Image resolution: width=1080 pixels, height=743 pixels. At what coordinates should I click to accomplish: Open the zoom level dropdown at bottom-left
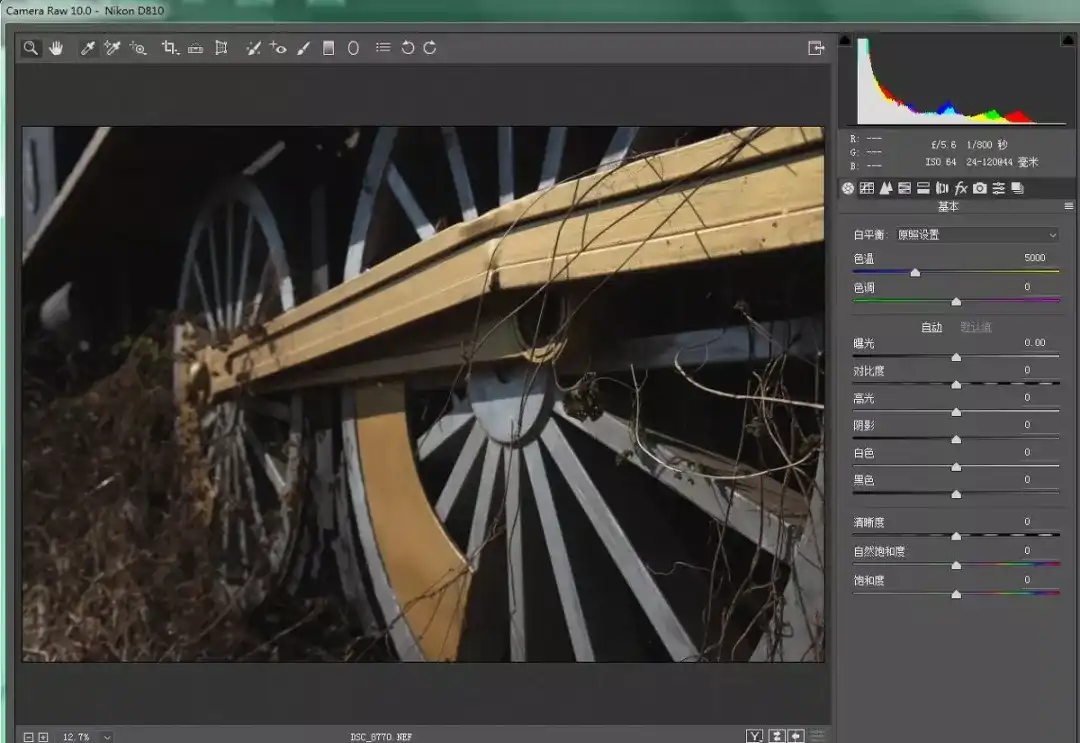coord(107,737)
